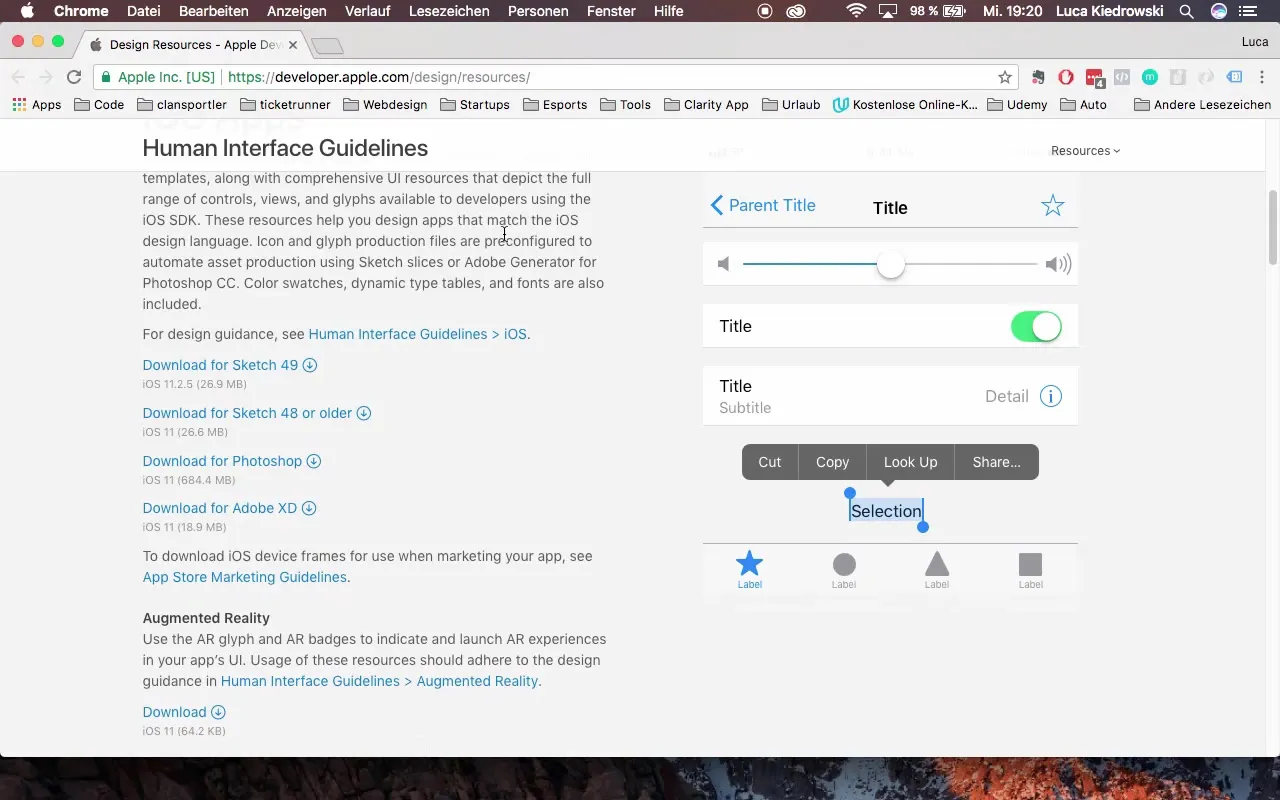1280x800 pixels.
Task: Click Download for Adobe XD link
Action: pos(230,508)
